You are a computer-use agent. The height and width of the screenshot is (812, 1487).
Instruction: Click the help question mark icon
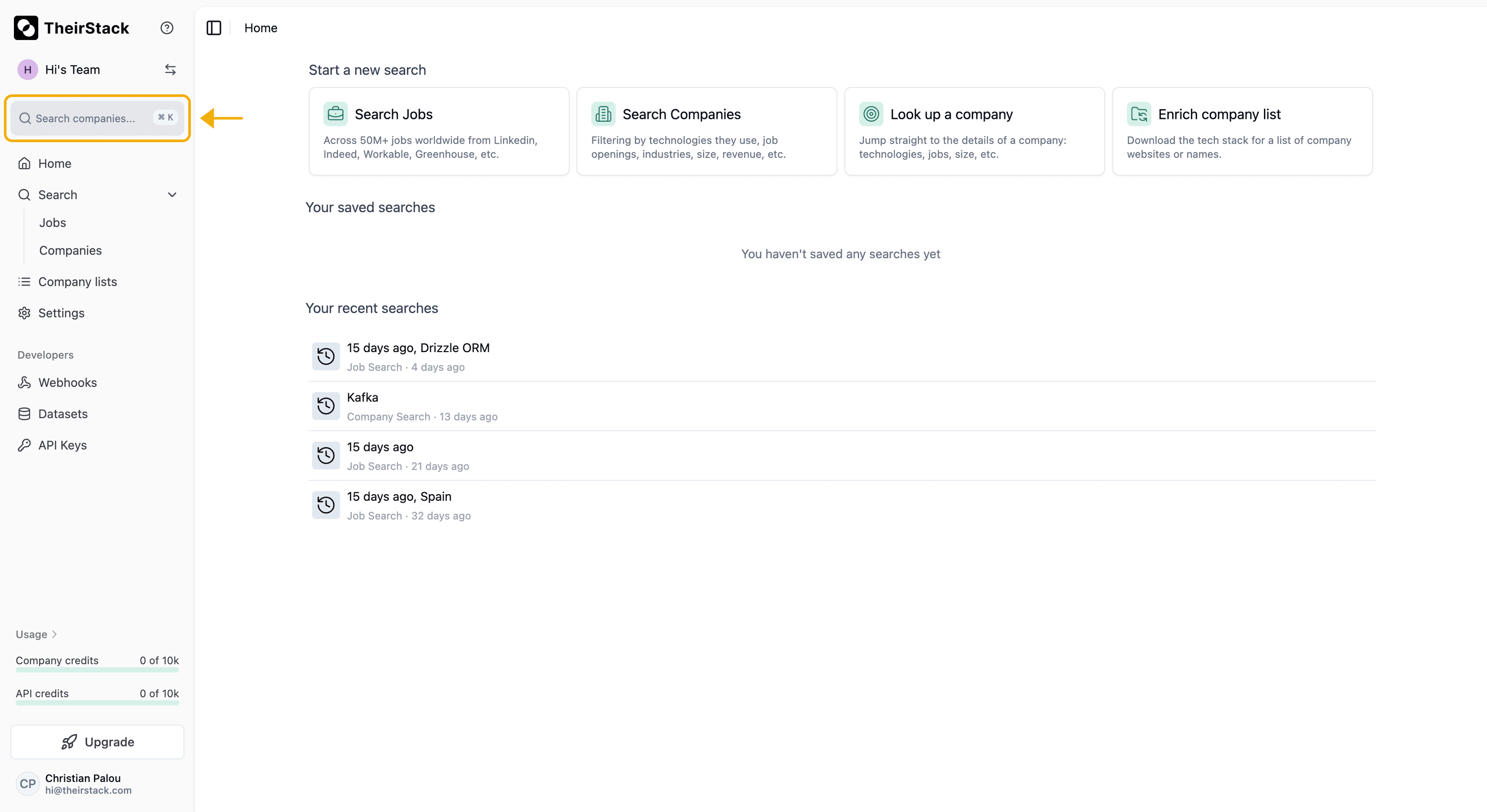(167, 28)
